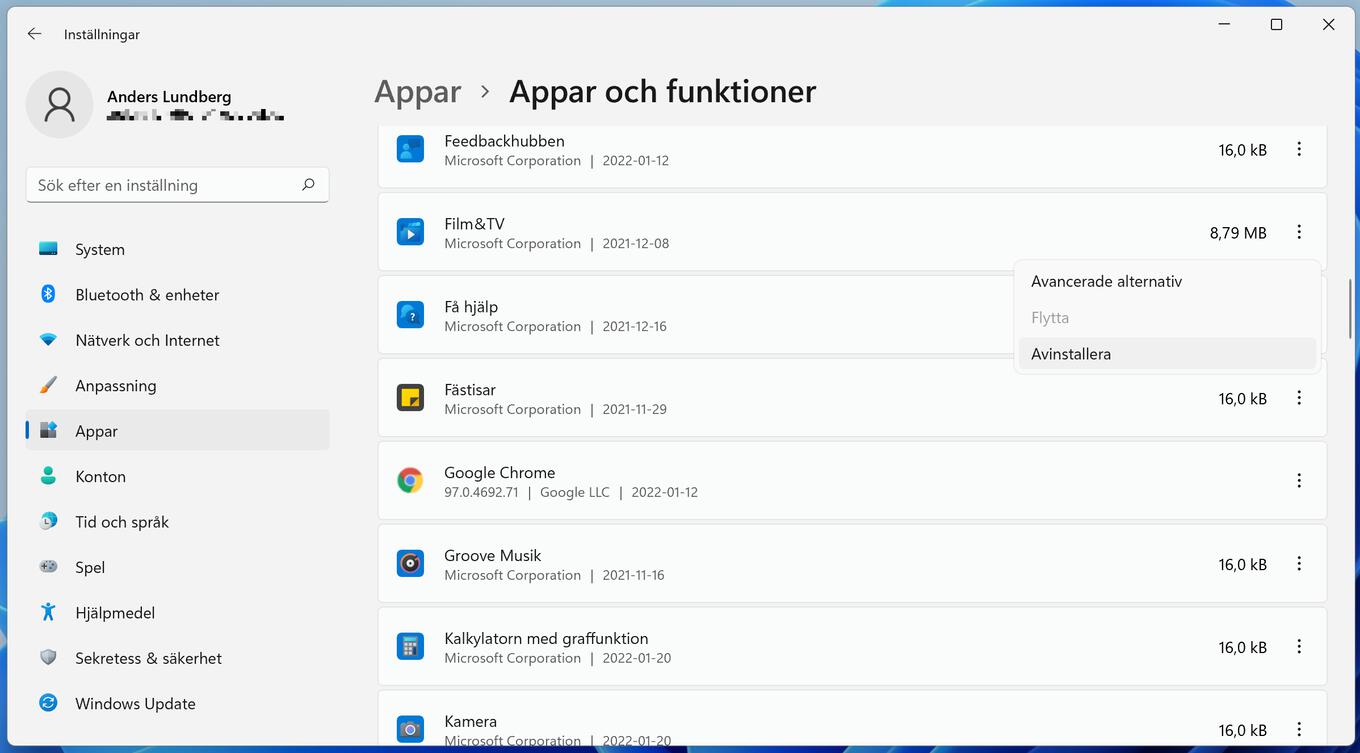Click Flytta in the context menu
Screen dimensions: 1360x753
[x=1167, y=318]
